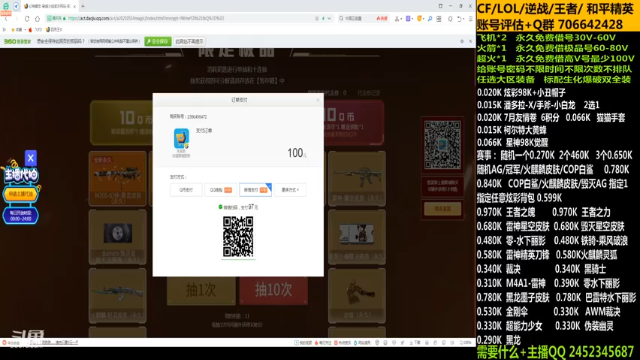
Task: Click the WeChat payment QR code
Action: pos(238,237)
